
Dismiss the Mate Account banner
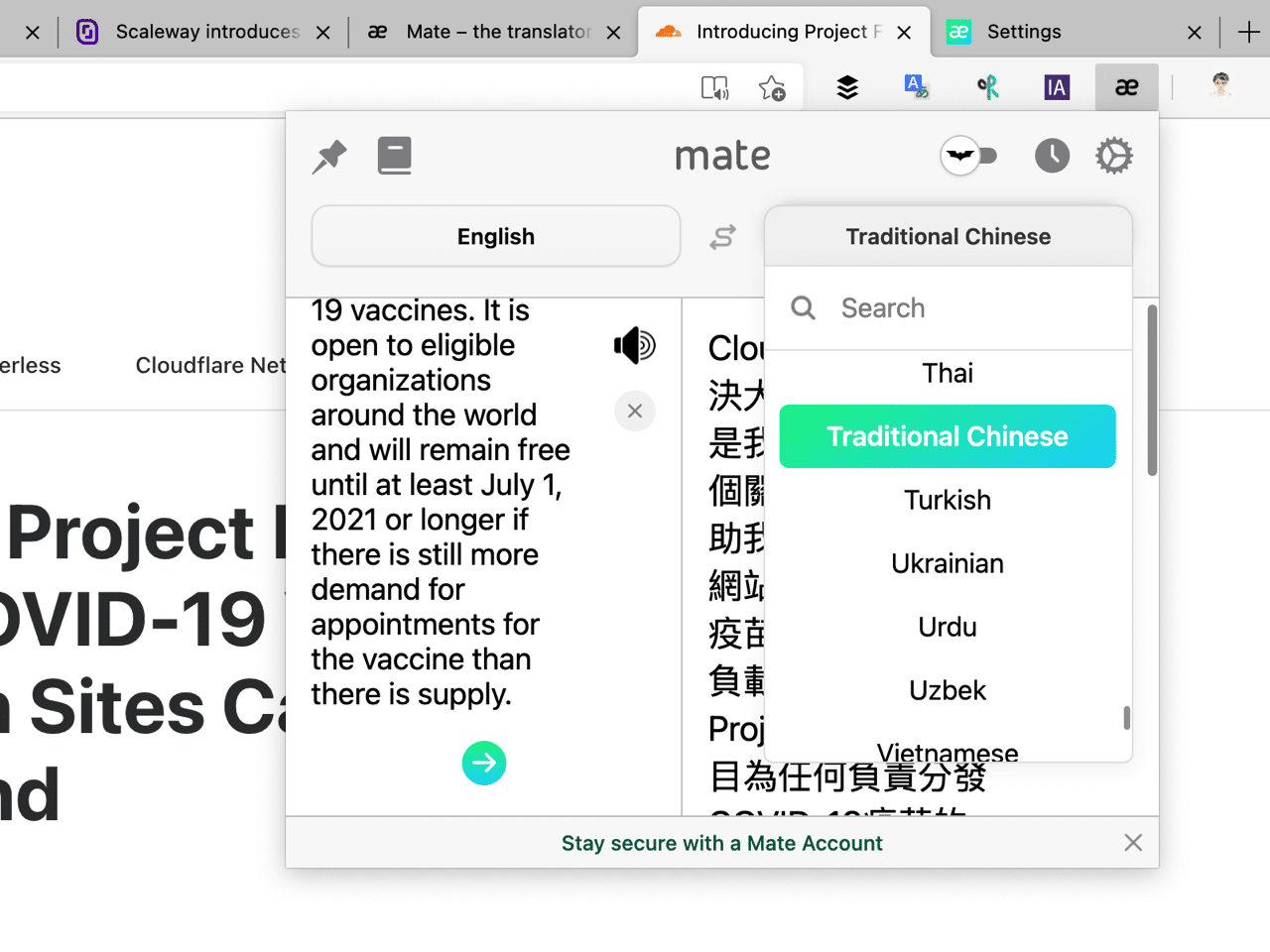1133,843
